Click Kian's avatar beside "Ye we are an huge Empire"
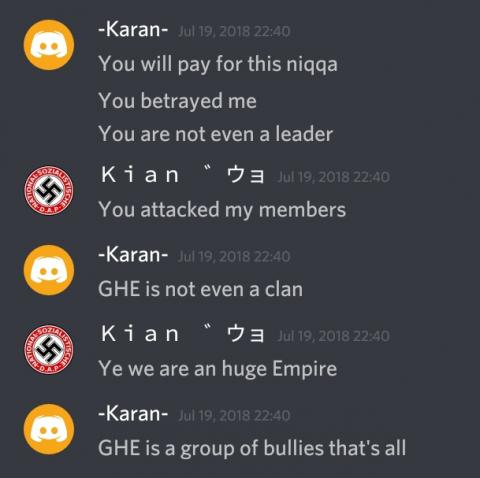The width and height of the screenshot is (480, 478). [x=49, y=349]
